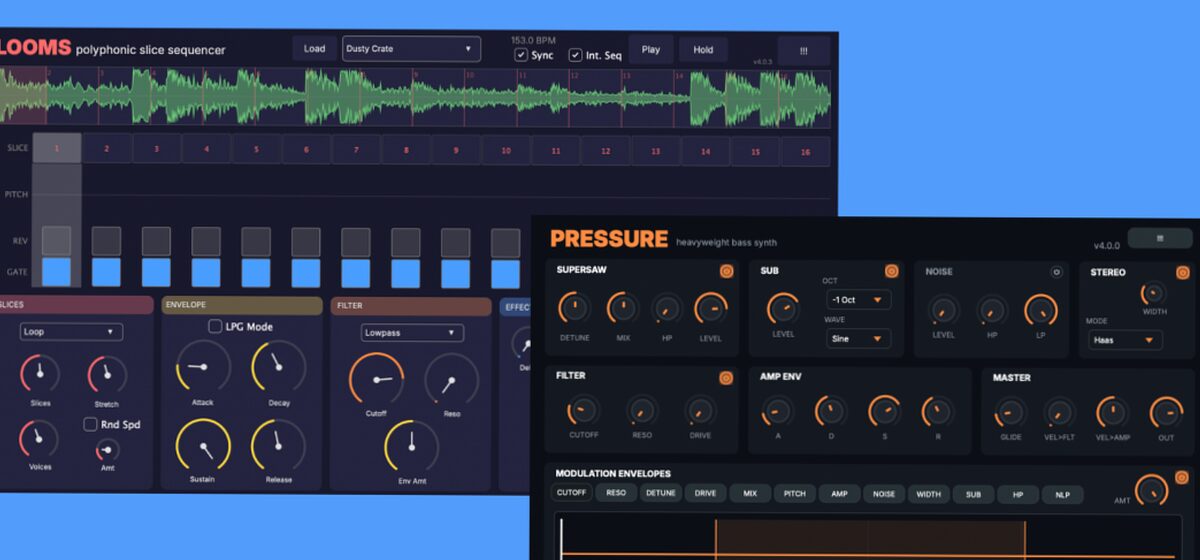Select slice 14 in the sequencer
1200x560 pixels.
(x=706, y=151)
